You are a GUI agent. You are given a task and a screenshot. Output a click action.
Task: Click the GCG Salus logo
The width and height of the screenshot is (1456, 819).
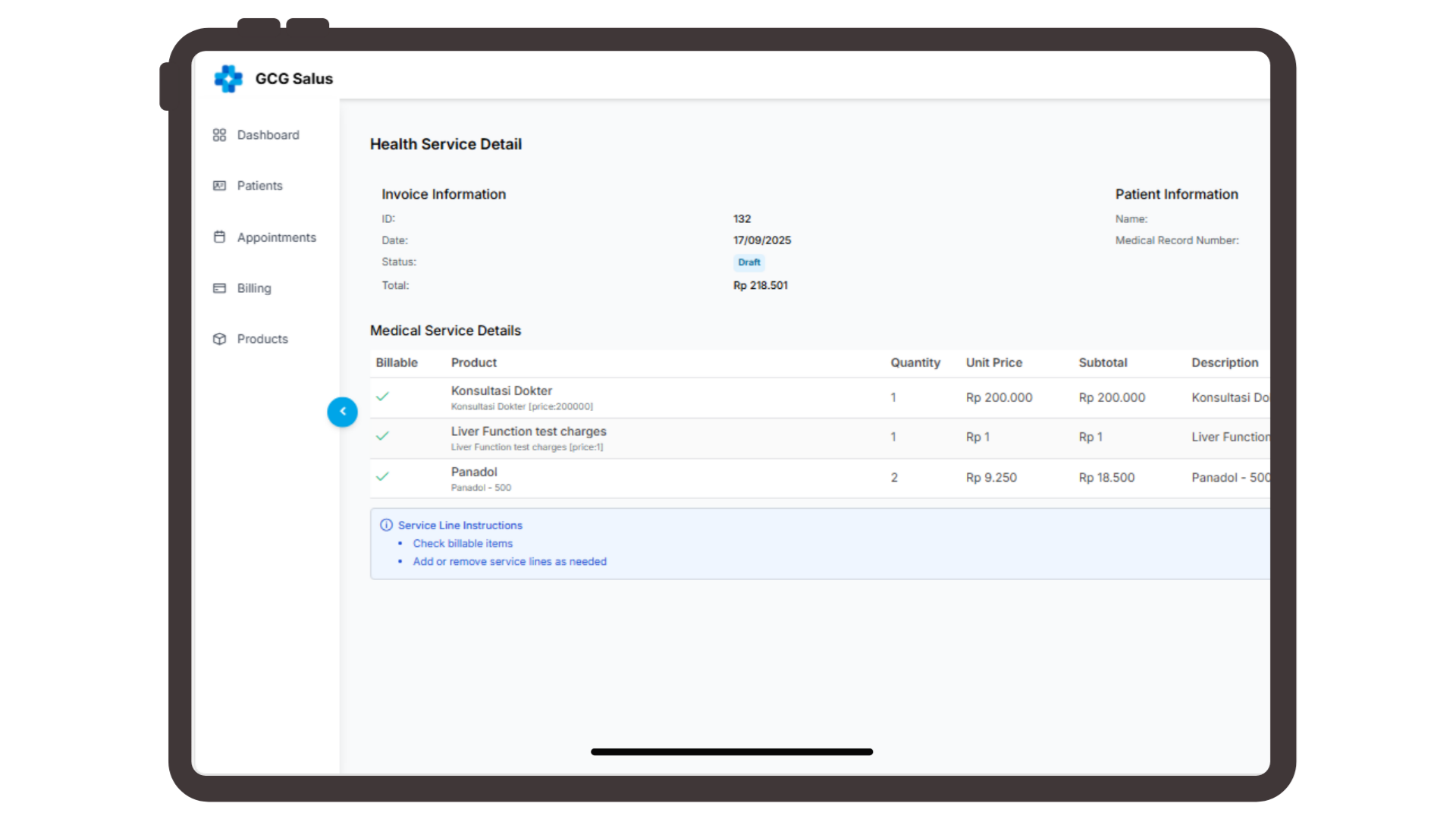click(x=227, y=78)
